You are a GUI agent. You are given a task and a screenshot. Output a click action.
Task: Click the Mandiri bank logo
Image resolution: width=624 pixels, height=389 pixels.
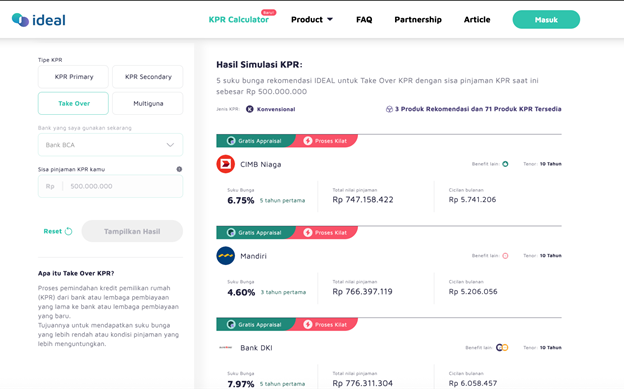tap(225, 256)
